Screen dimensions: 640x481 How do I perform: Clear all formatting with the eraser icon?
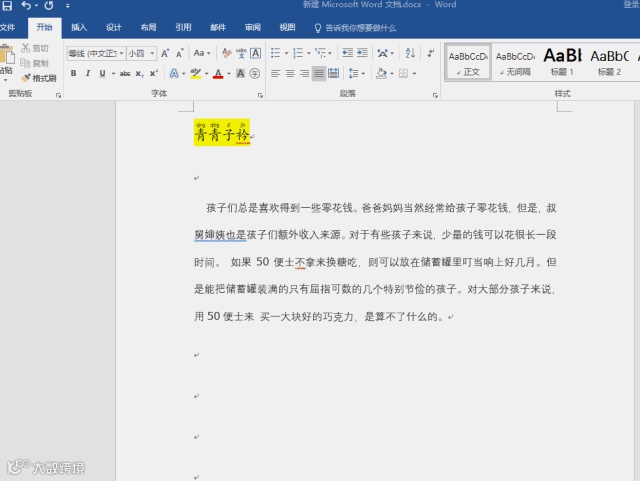(227, 53)
